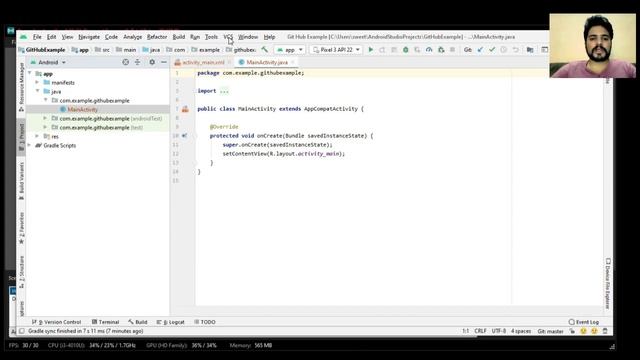Viewport: 640px width, 360px height.
Task: Expand com.example.githubexample (androidTest) package
Action: (x=45, y=118)
